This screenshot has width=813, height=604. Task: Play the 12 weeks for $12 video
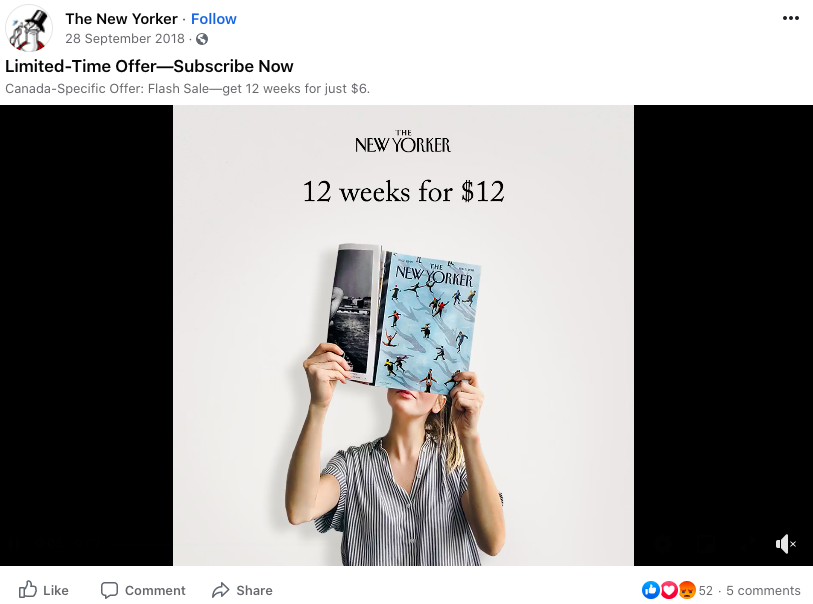point(403,335)
